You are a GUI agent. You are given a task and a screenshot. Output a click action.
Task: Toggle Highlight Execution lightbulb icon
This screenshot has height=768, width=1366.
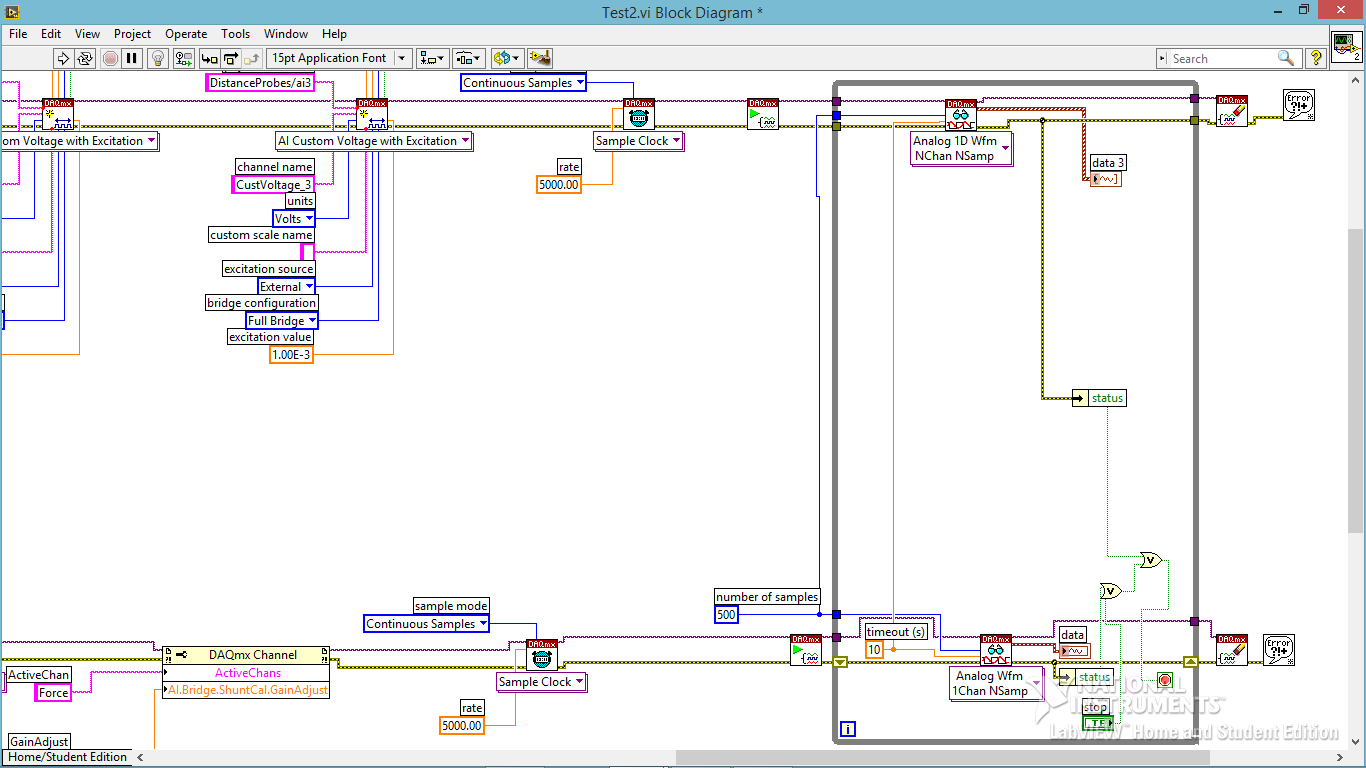157,58
